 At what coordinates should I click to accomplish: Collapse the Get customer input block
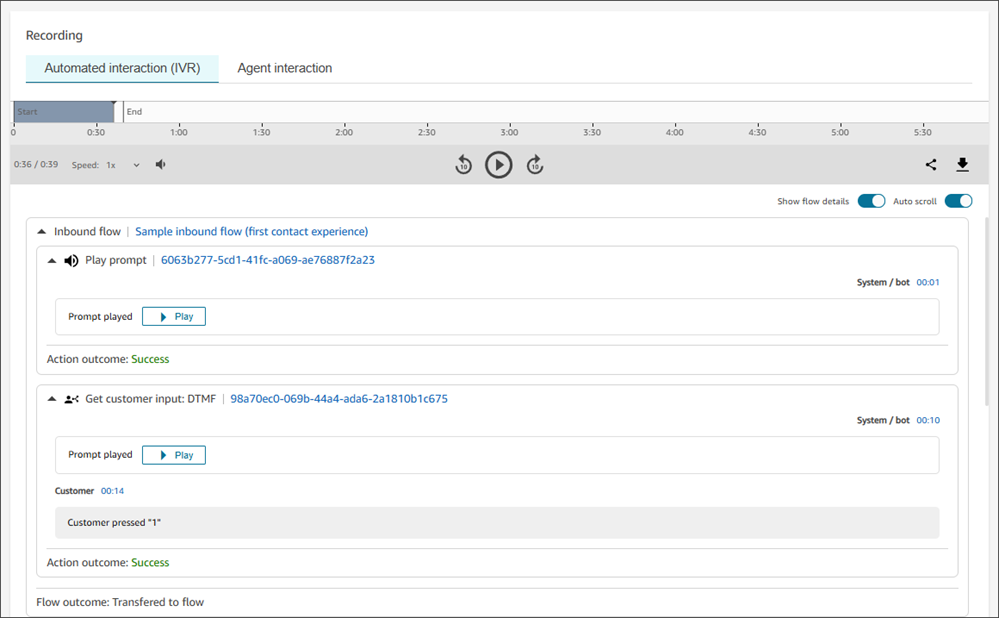[x=52, y=399]
